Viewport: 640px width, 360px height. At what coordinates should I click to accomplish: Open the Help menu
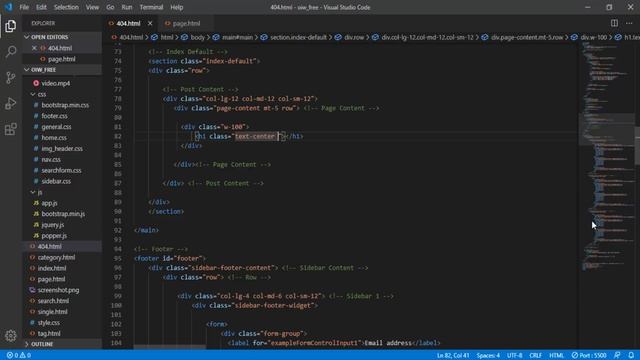point(176,7)
